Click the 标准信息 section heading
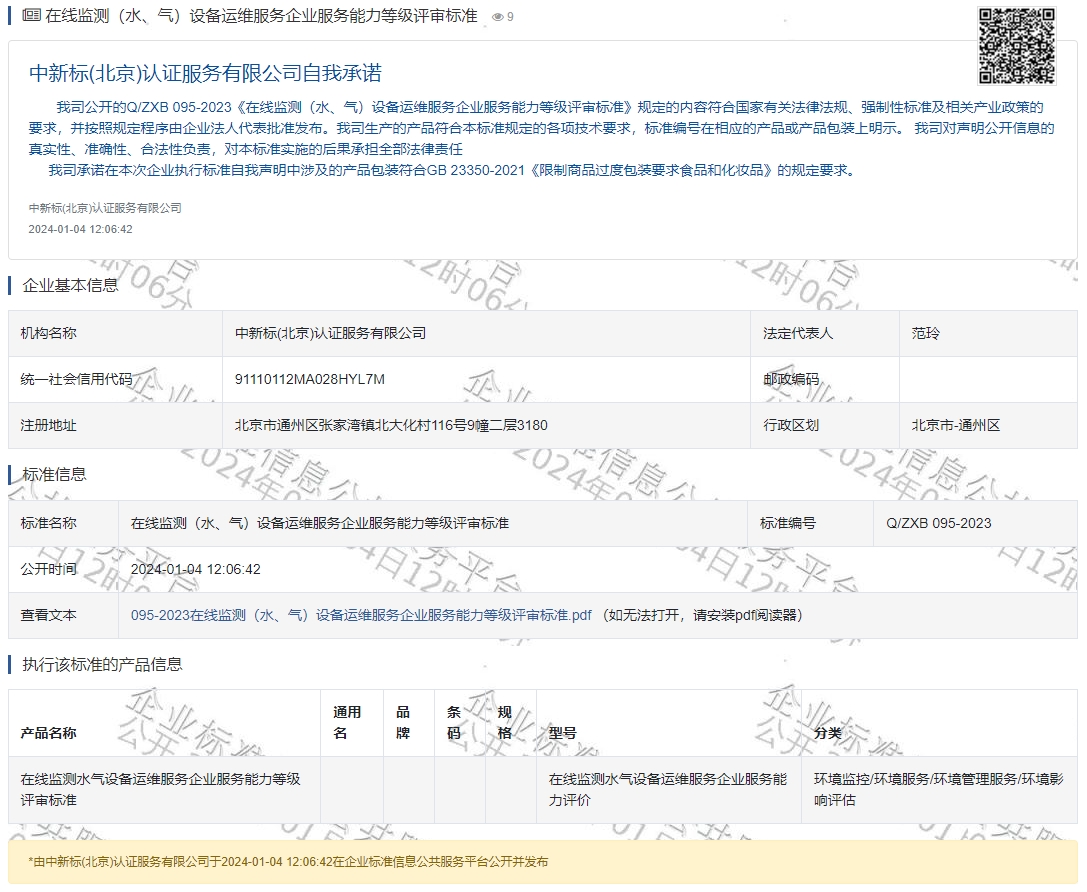This screenshot has width=1087, height=892. [54, 475]
